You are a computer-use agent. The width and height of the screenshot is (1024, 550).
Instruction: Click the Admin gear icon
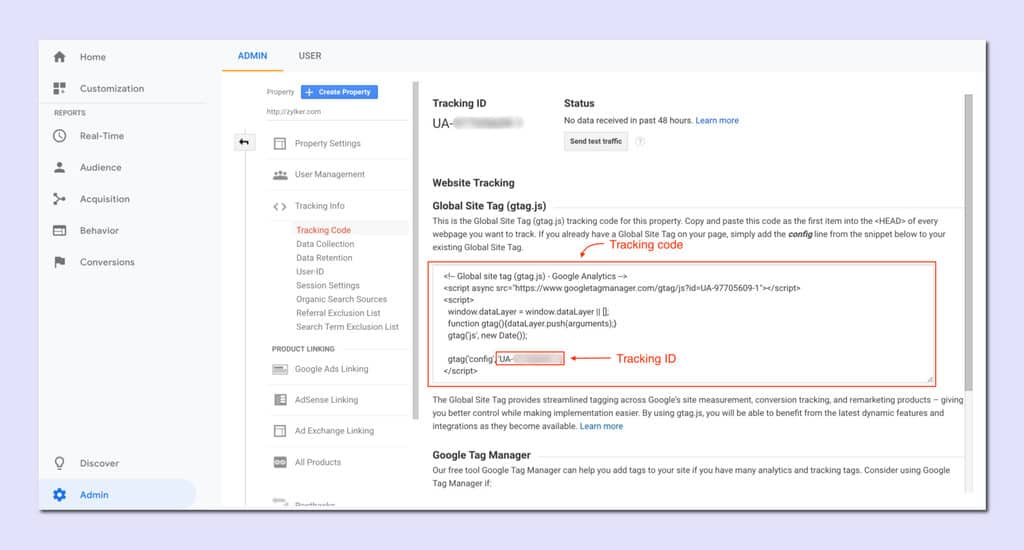[x=59, y=494]
